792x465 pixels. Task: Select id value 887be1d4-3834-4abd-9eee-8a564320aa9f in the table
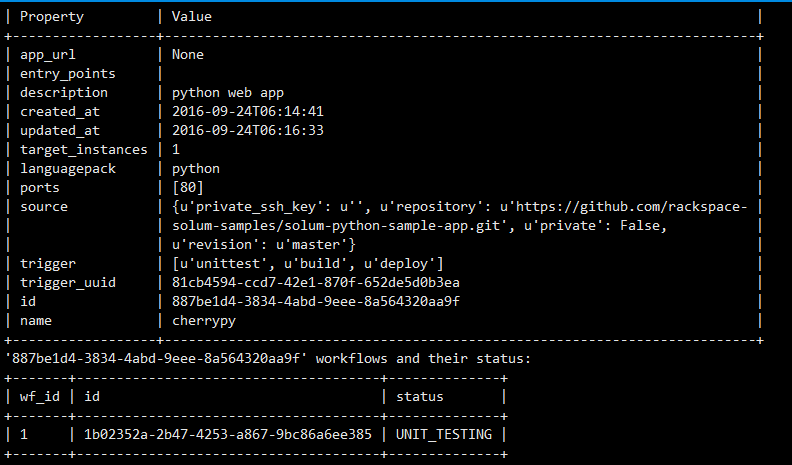[x=316, y=302]
